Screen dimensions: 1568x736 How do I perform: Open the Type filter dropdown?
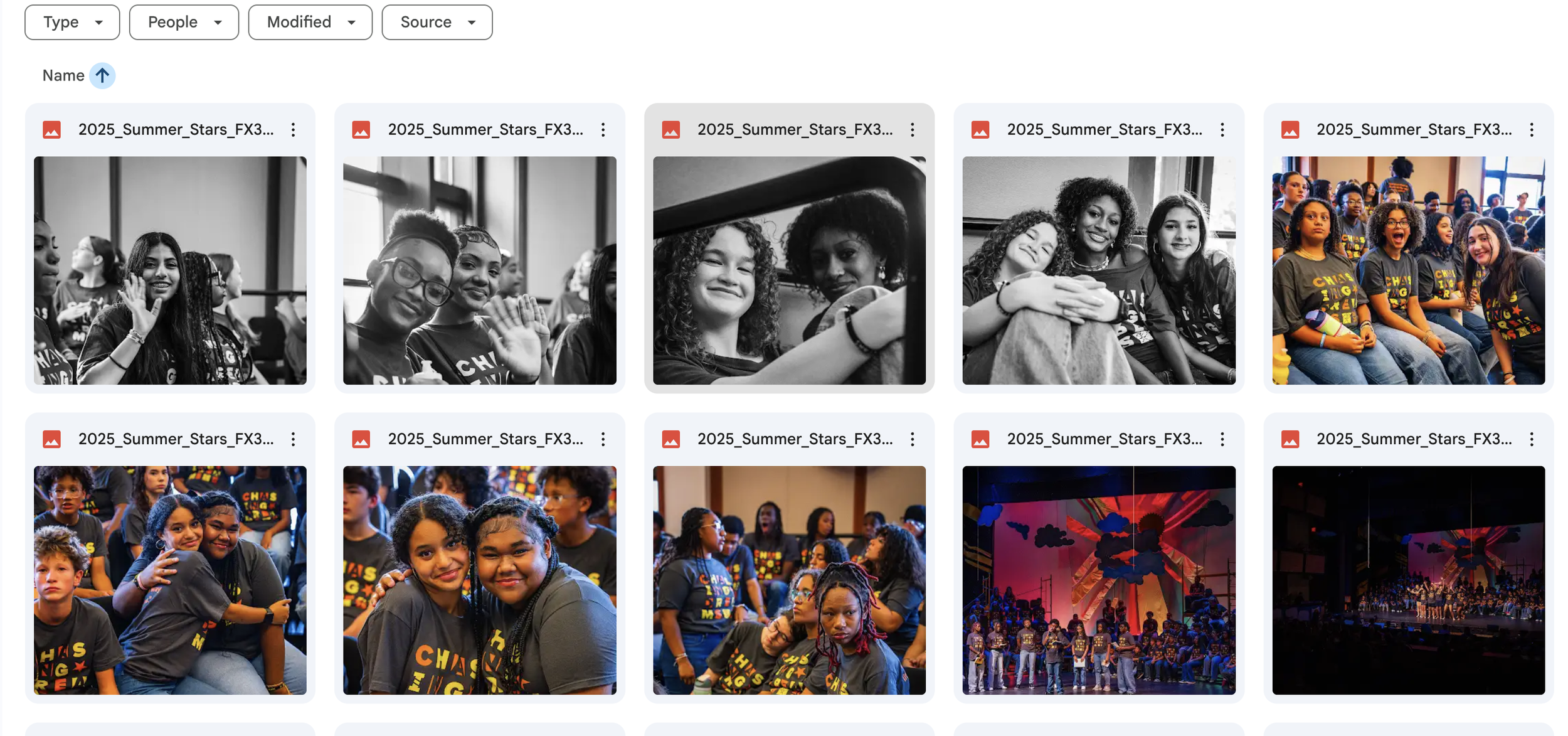(72, 22)
